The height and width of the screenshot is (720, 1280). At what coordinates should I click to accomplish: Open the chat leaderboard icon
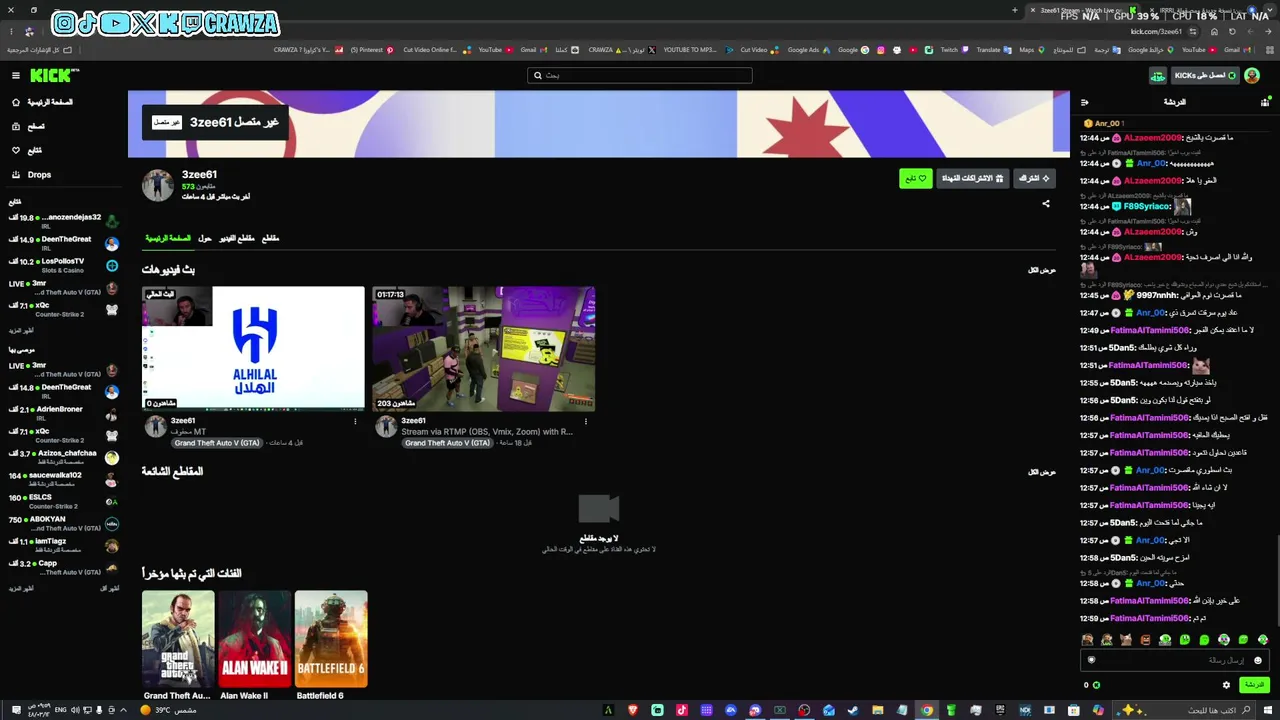pos(1265,102)
